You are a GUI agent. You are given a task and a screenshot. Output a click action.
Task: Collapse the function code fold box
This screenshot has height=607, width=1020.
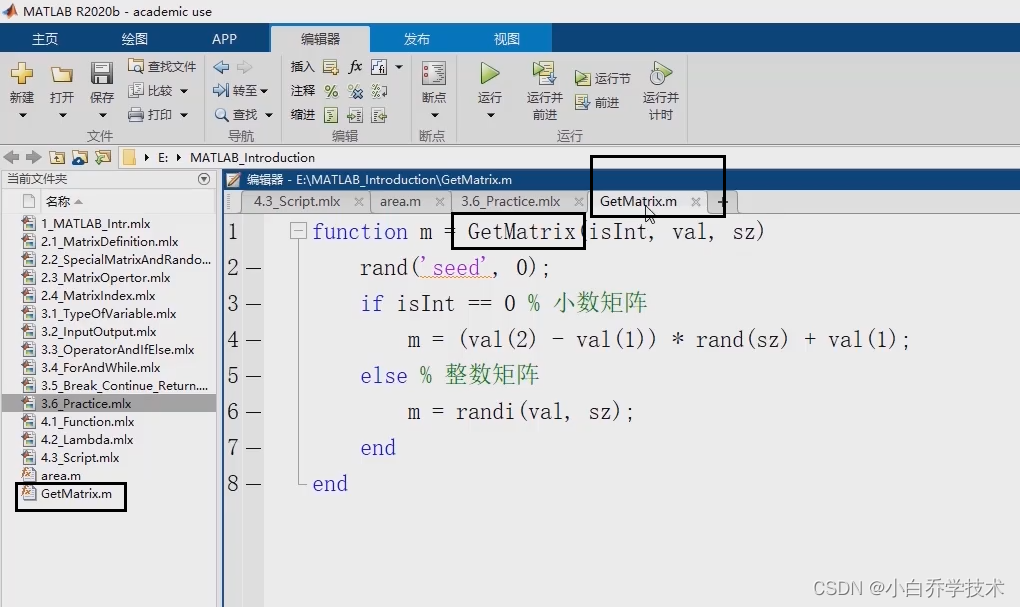point(297,232)
